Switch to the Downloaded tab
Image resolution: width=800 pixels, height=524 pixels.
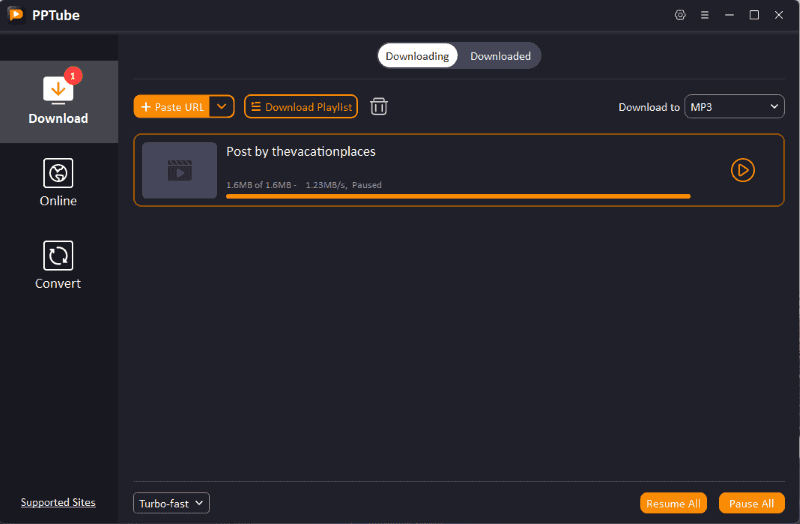(500, 56)
